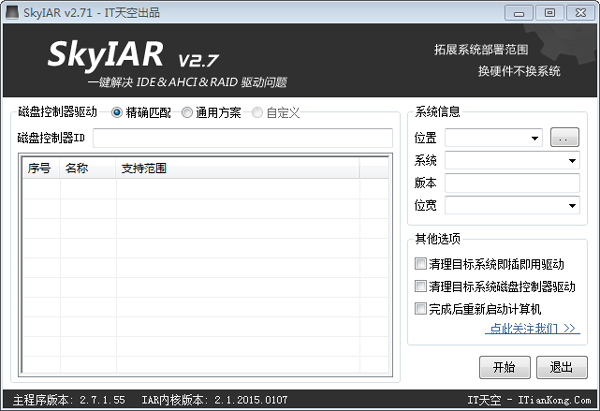Image resolution: width=600 pixels, height=411 pixels.
Task: Enable 清理目标系统磁盘控制器驱动 checkbox
Action: click(x=420, y=286)
